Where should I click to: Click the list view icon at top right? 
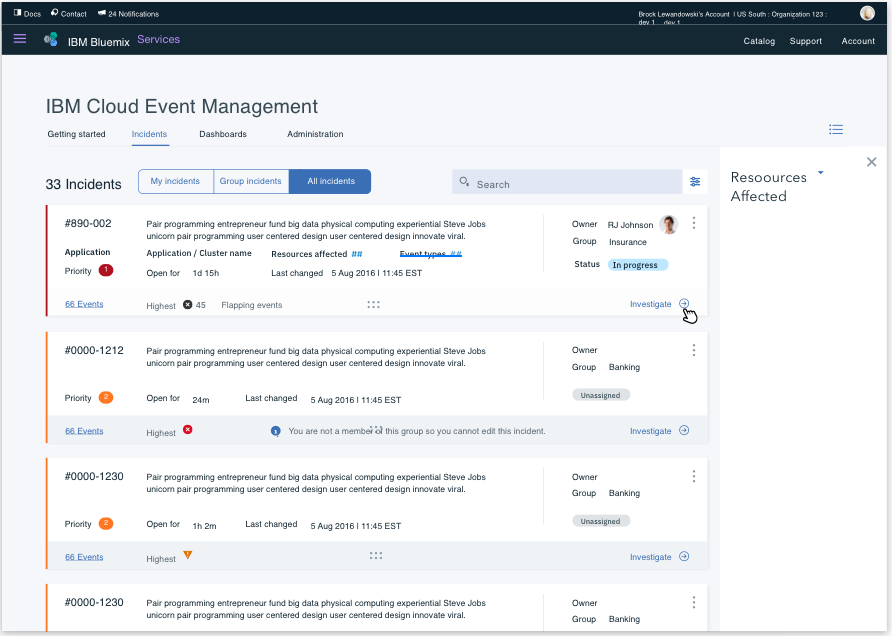tap(836, 130)
